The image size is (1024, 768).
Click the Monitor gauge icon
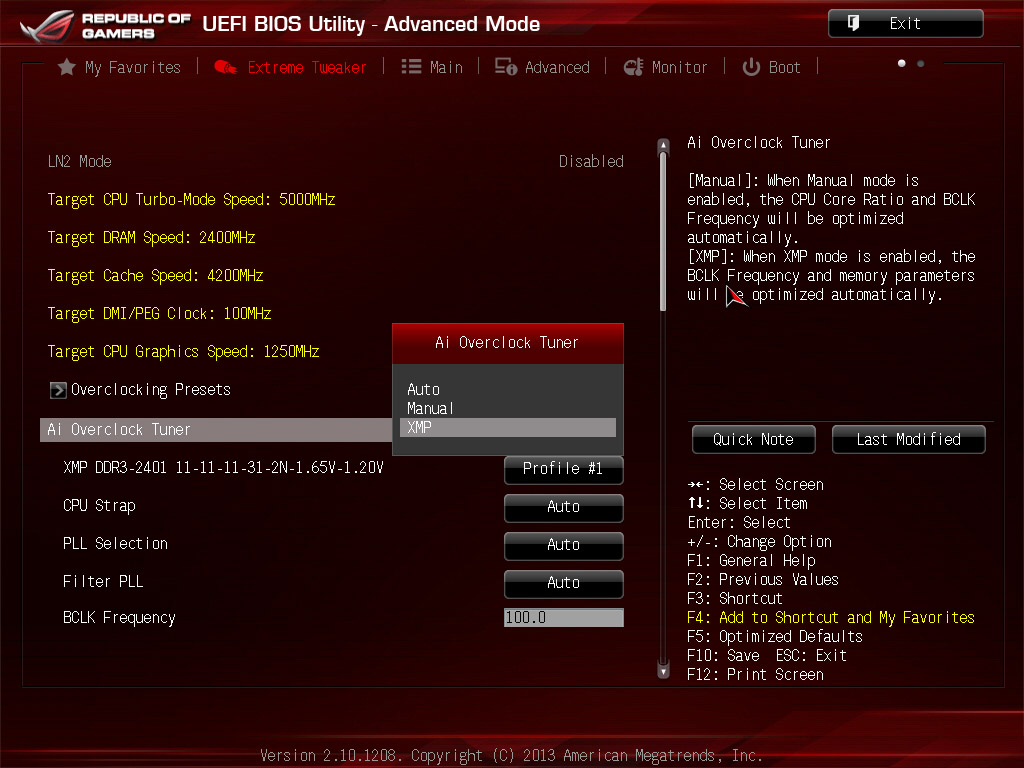pyautogui.click(x=633, y=67)
